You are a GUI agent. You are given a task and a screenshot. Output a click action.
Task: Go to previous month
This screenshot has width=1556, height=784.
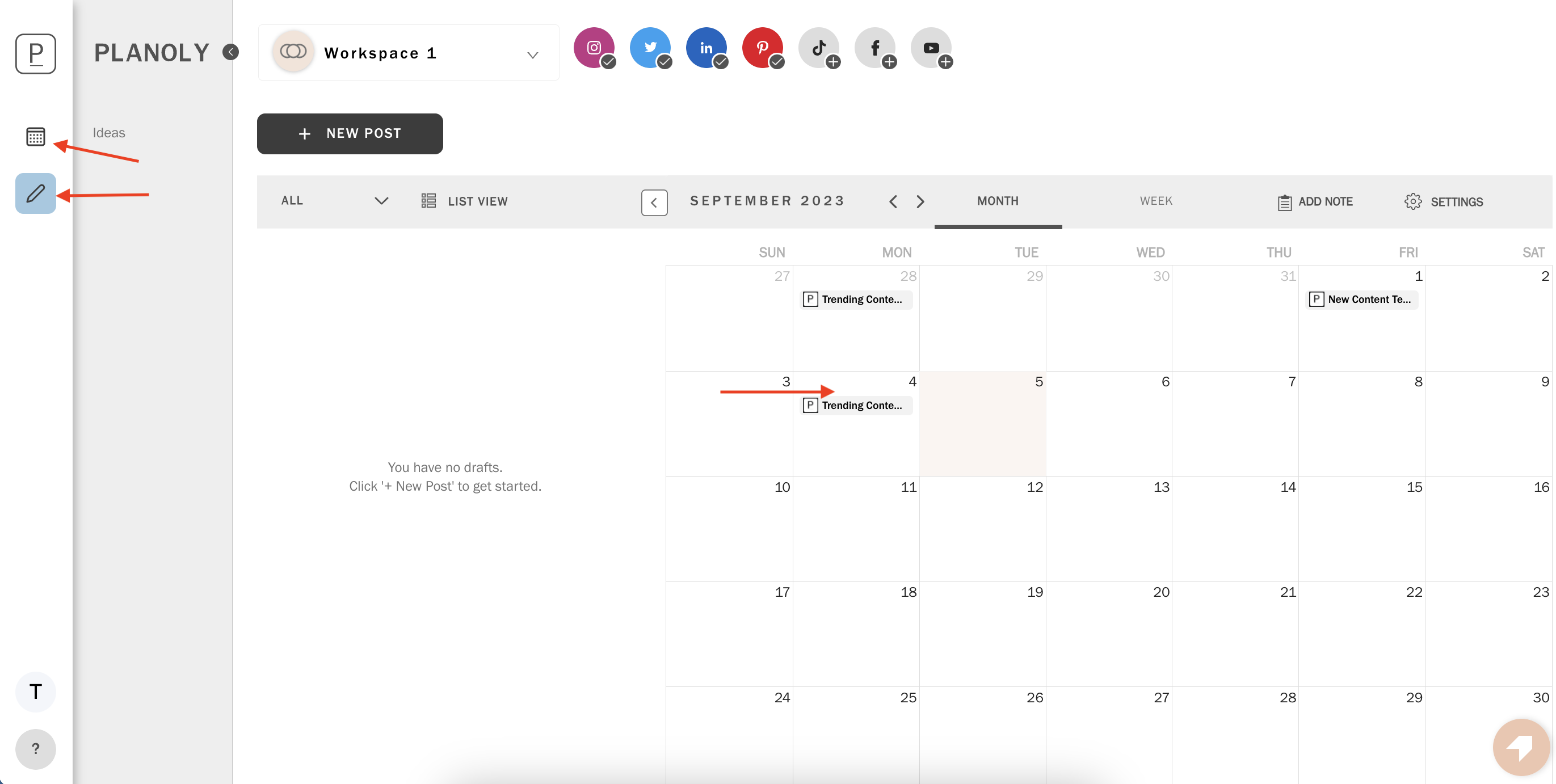(x=893, y=201)
